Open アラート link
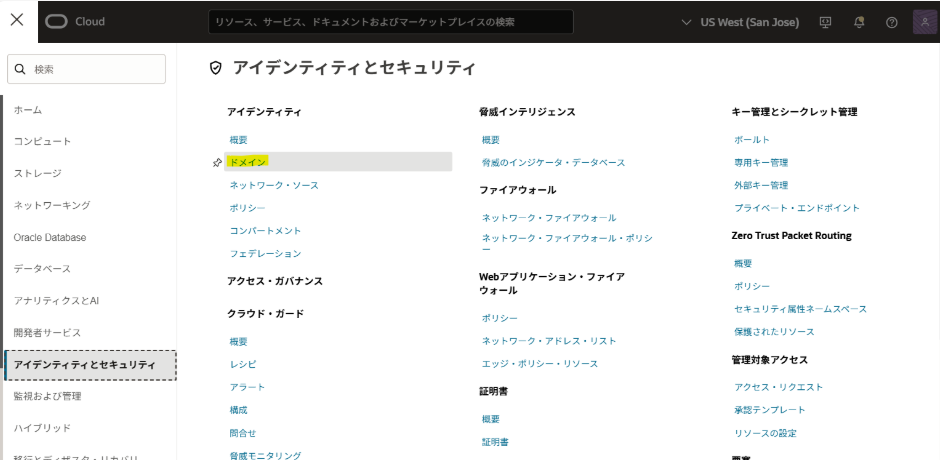 coord(248,387)
